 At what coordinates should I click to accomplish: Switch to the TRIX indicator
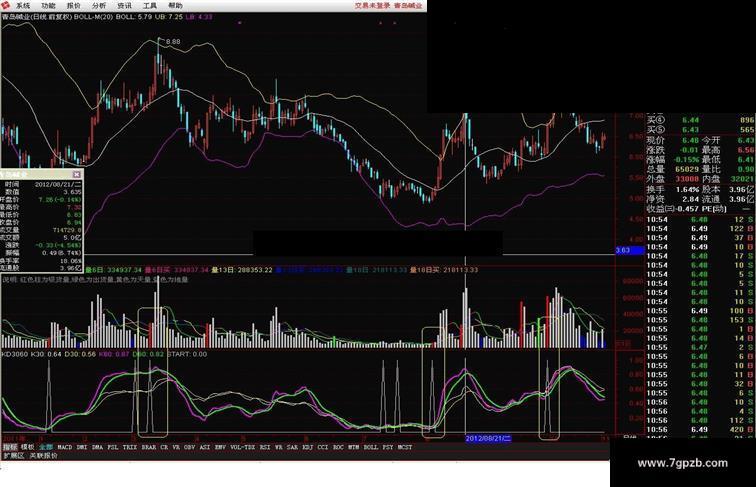coord(130,447)
